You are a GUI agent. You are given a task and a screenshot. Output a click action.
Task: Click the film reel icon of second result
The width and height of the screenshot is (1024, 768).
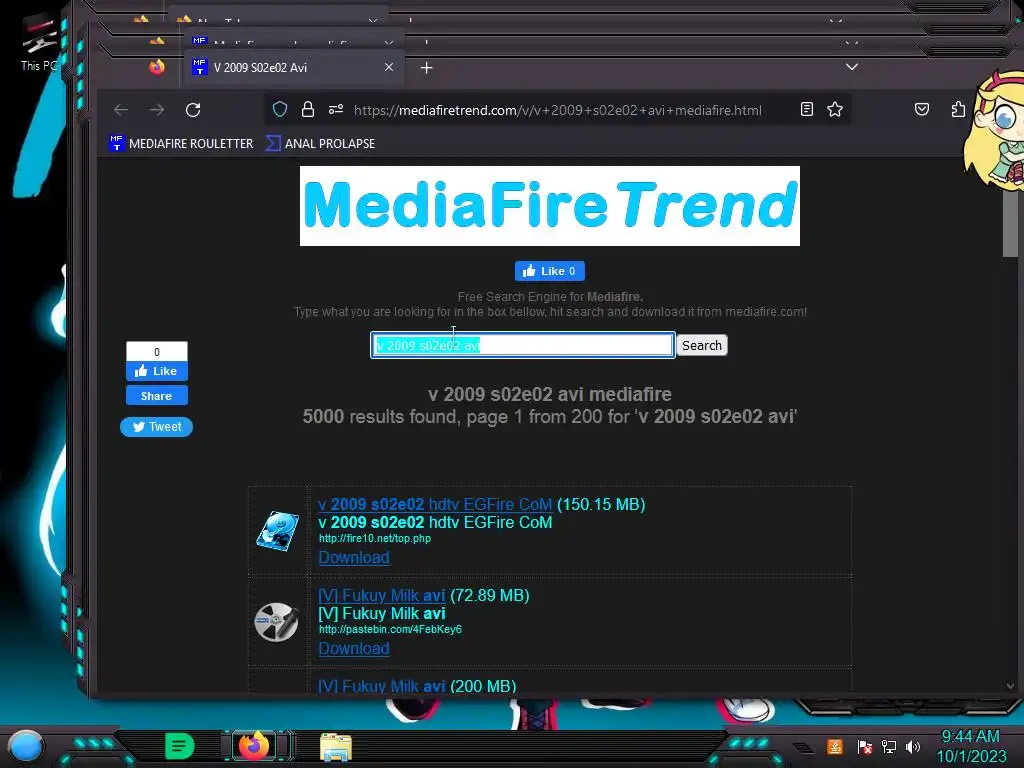pos(276,622)
